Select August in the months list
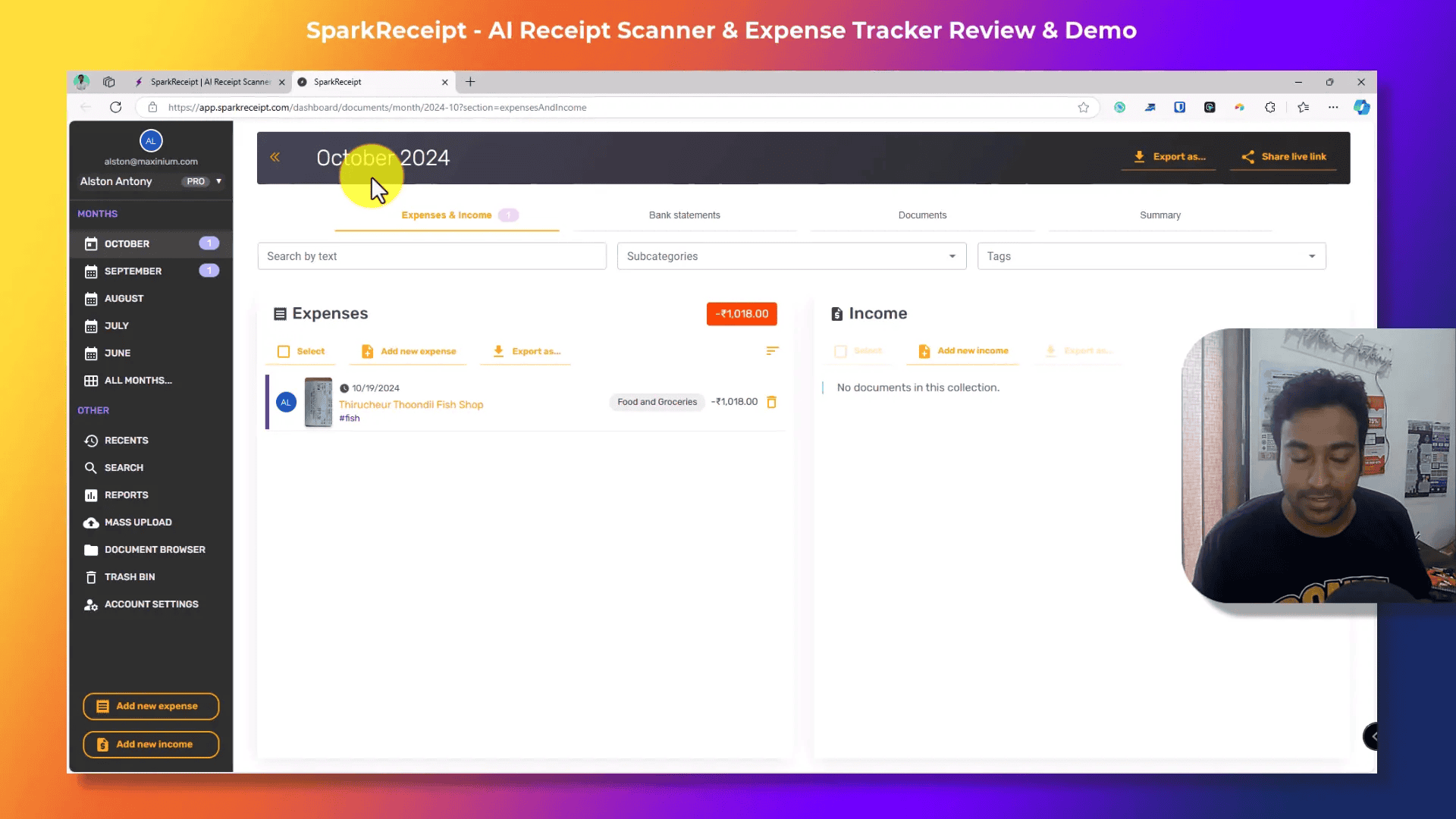The height and width of the screenshot is (819, 1456). coord(151,298)
